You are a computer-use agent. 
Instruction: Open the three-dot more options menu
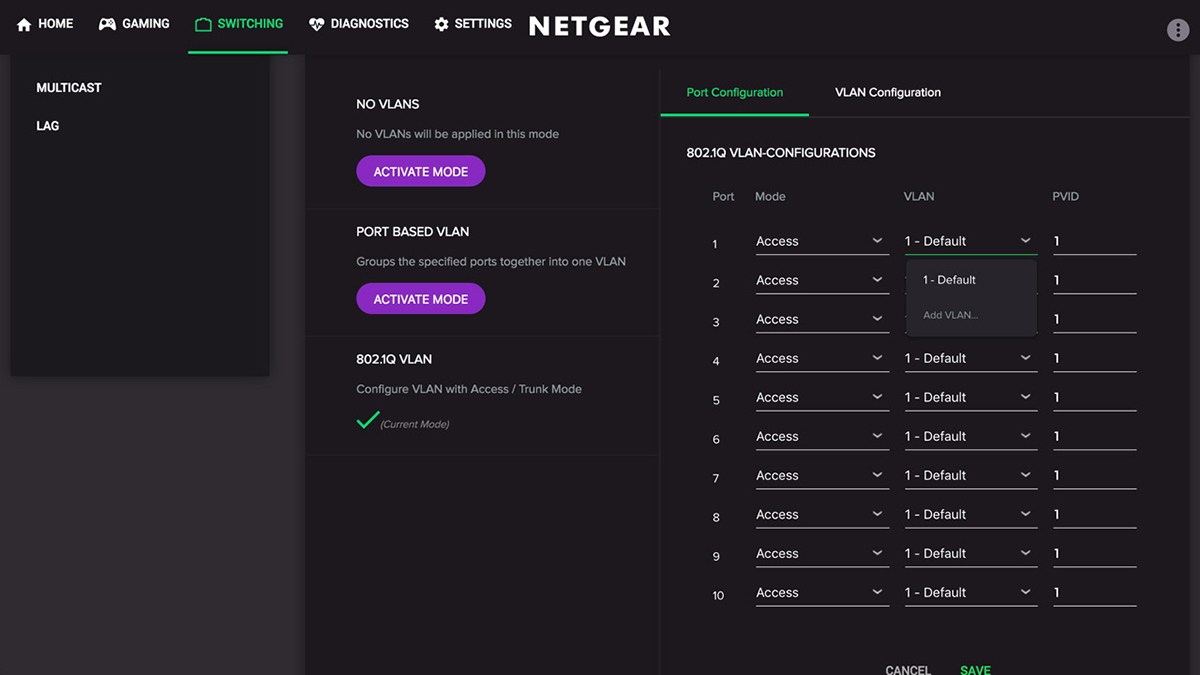tap(1178, 30)
